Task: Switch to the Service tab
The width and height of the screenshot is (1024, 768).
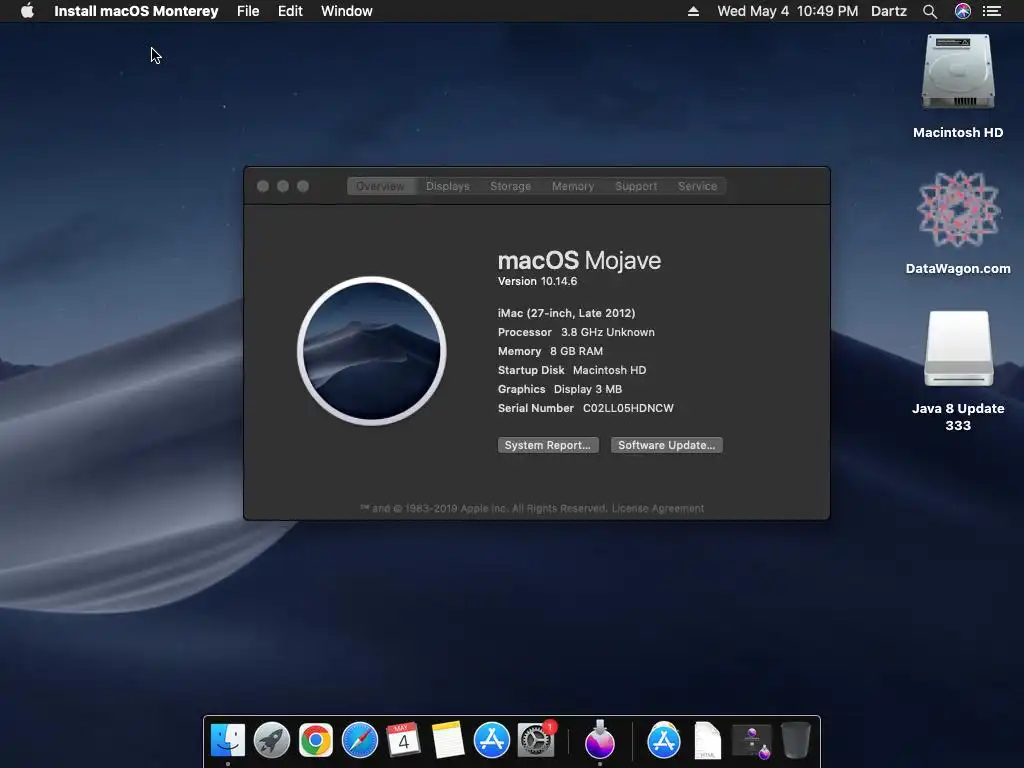Action: [697, 186]
